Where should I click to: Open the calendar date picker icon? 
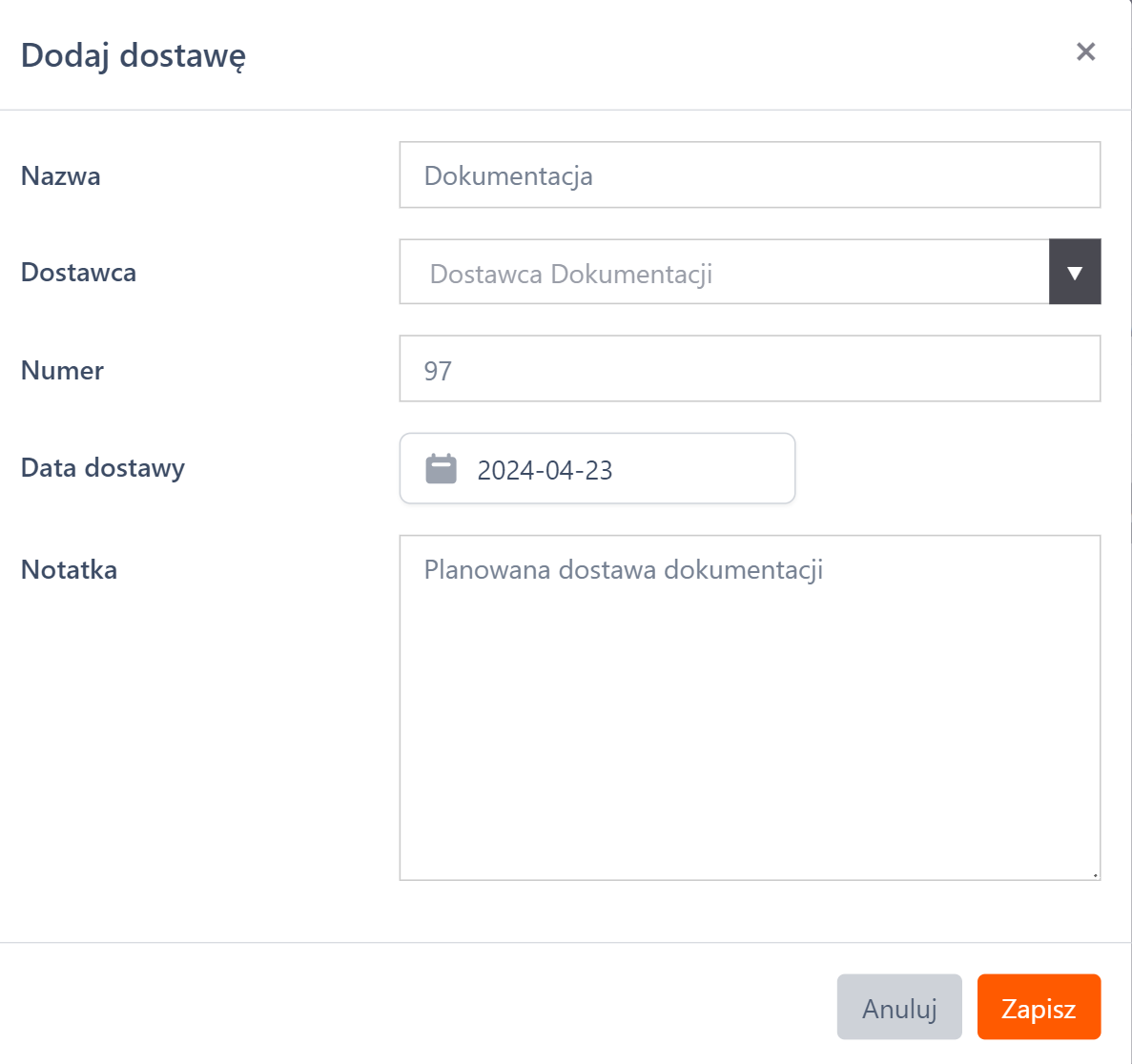click(x=441, y=469)
